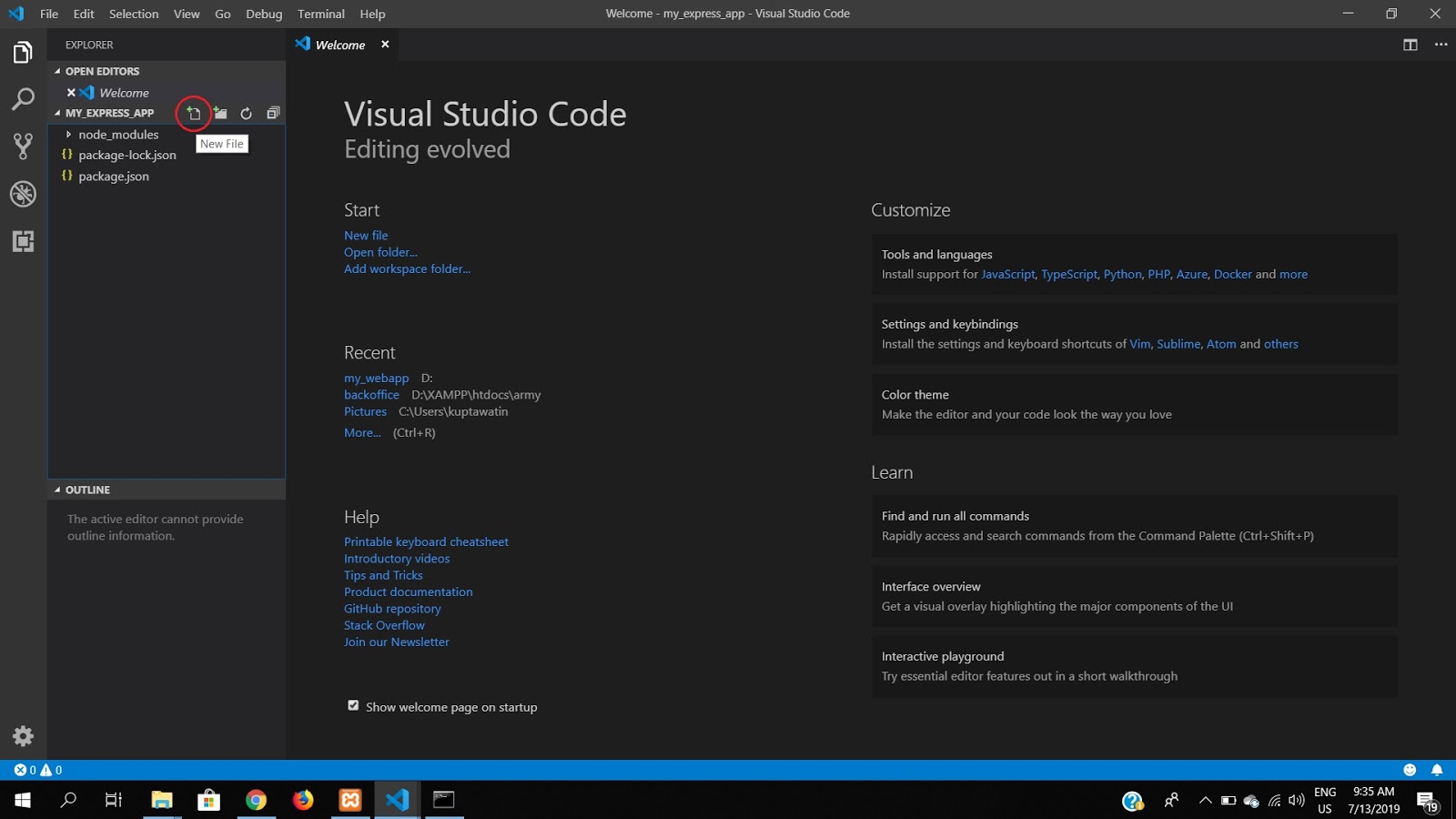Click the Open folder link under Start

pyautogui.click(x=379, y=252)
